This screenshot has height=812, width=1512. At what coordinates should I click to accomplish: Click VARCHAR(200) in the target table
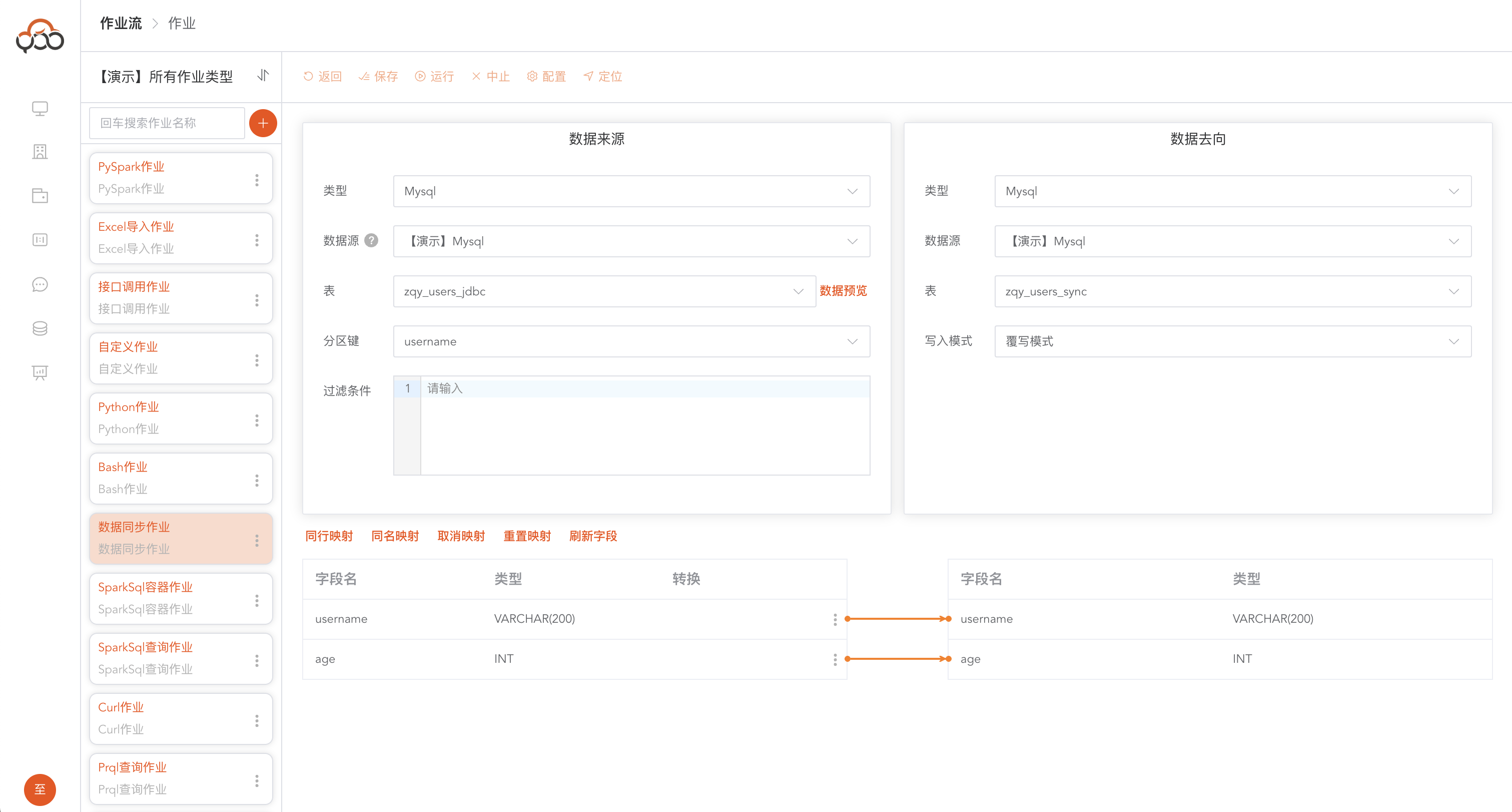pos(1272,619)
